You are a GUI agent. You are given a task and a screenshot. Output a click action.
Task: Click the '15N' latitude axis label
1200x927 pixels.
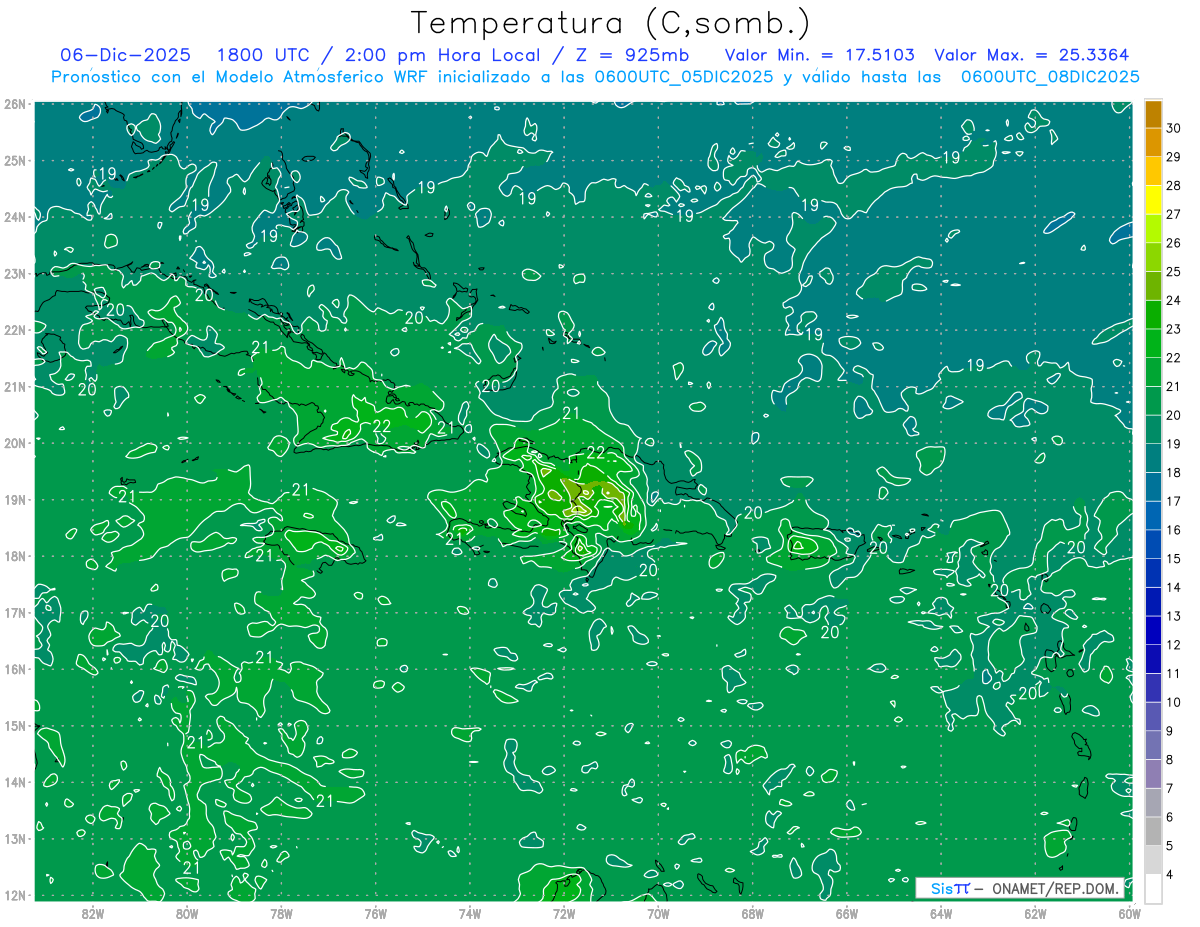click(14, 725)
